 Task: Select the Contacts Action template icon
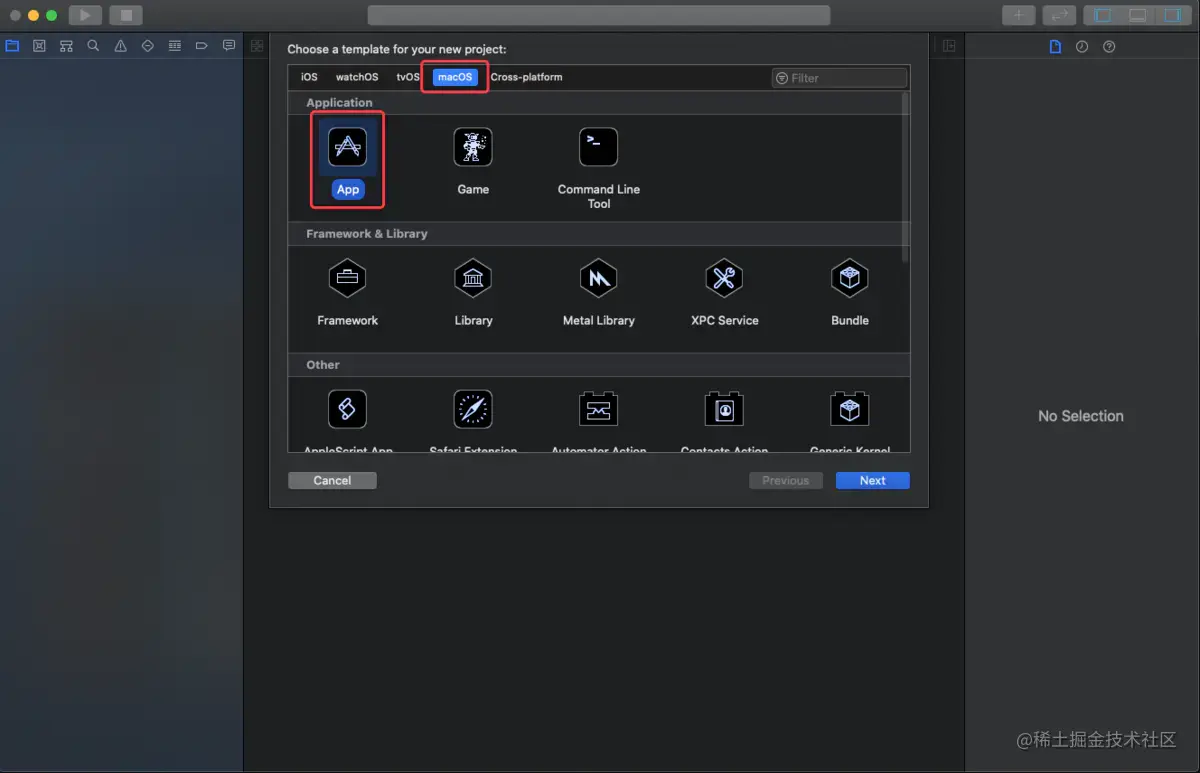724,409
